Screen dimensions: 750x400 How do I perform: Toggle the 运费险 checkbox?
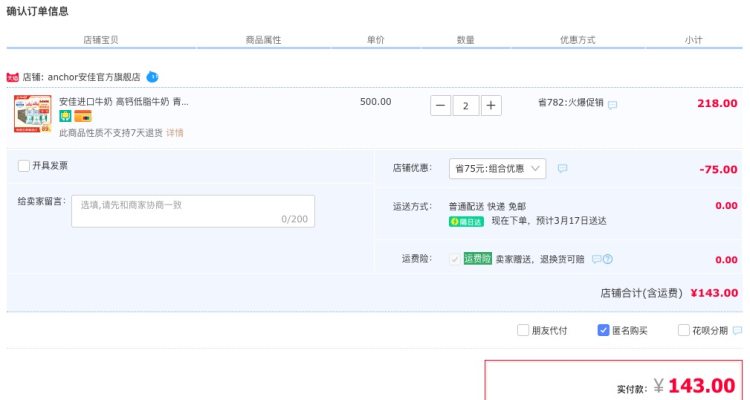point(454,259)
